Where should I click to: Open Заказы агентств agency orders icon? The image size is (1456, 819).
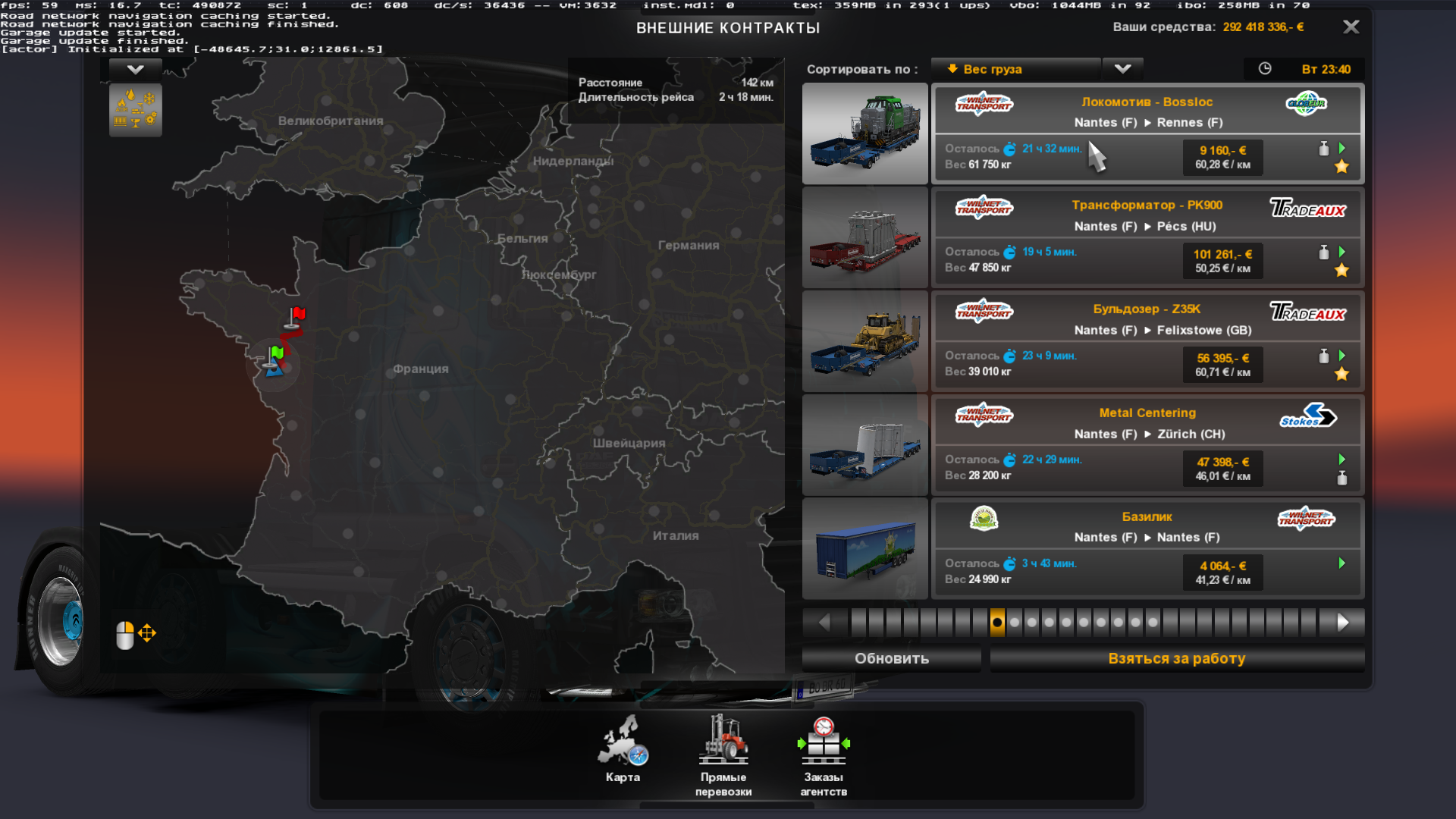click(824, 755)
